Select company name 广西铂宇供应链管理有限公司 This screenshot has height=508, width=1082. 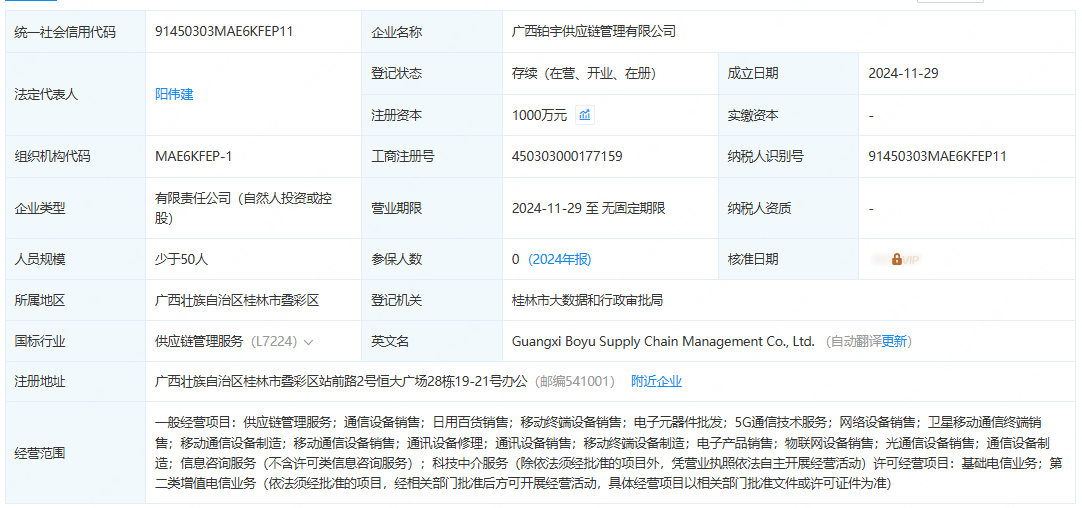click(593, 31)
